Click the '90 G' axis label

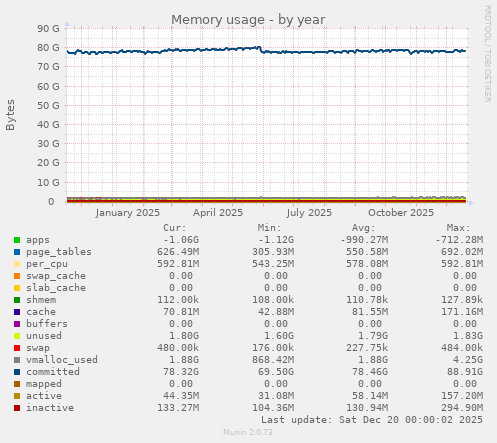pyautogui.click(x=48, y=28)
